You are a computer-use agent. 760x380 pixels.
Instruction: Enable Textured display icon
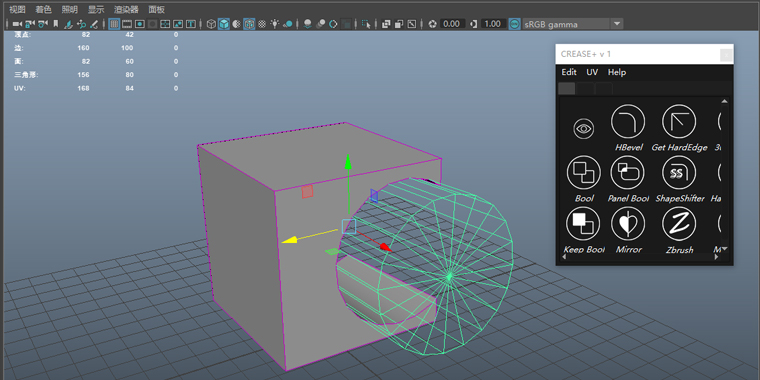point(262,24)
